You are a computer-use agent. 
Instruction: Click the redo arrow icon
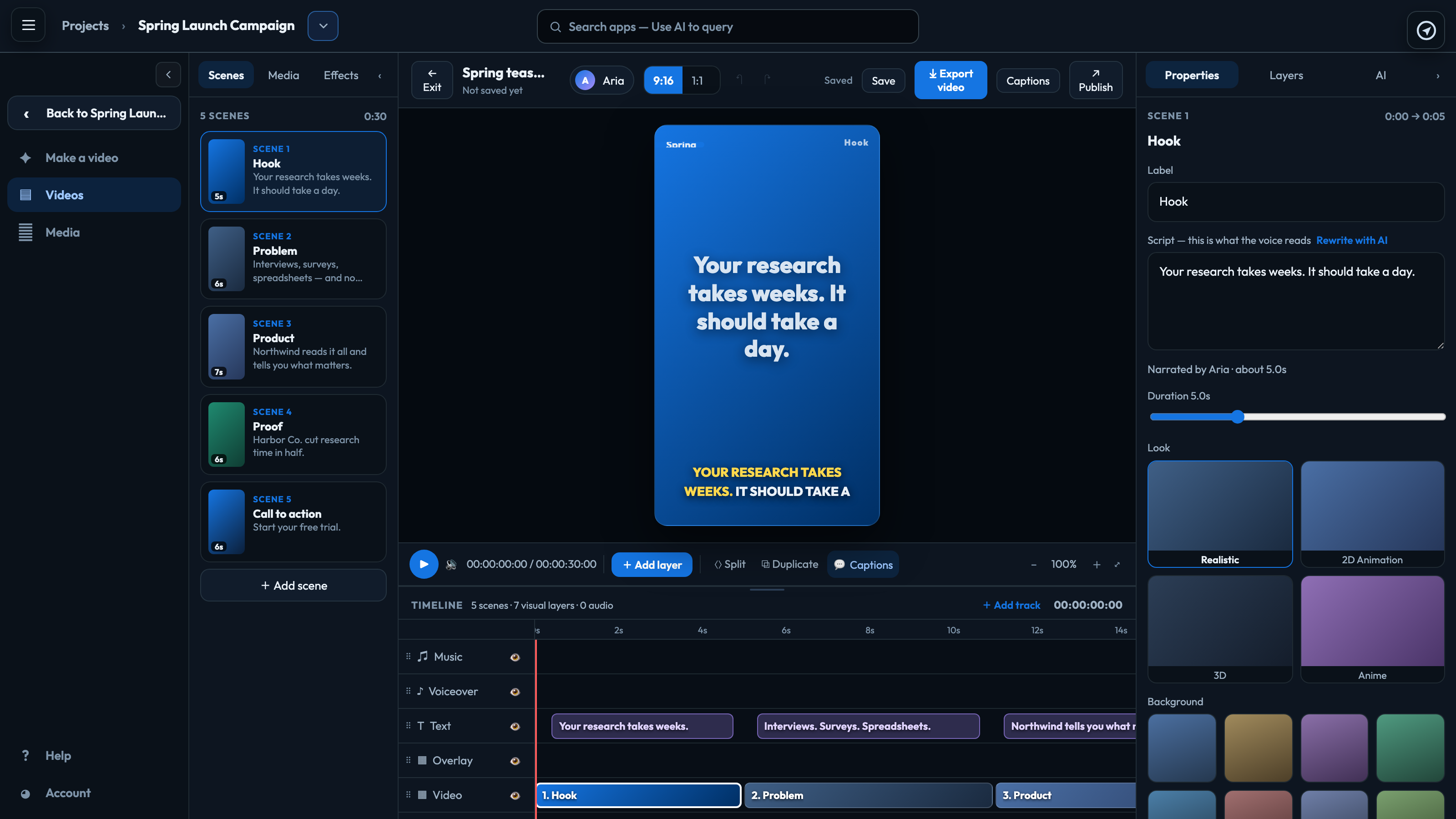(767, 80)
